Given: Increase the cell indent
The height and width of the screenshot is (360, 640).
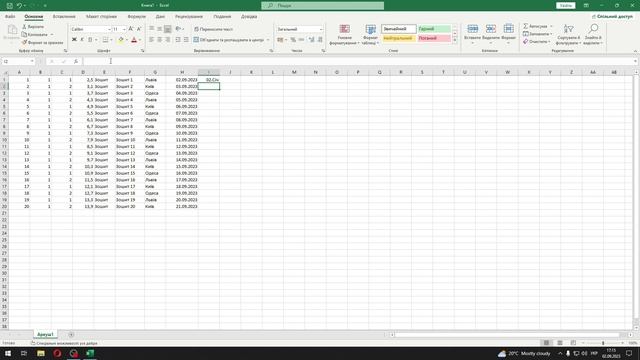Looking at the screenshot, I should click(186, 40).
